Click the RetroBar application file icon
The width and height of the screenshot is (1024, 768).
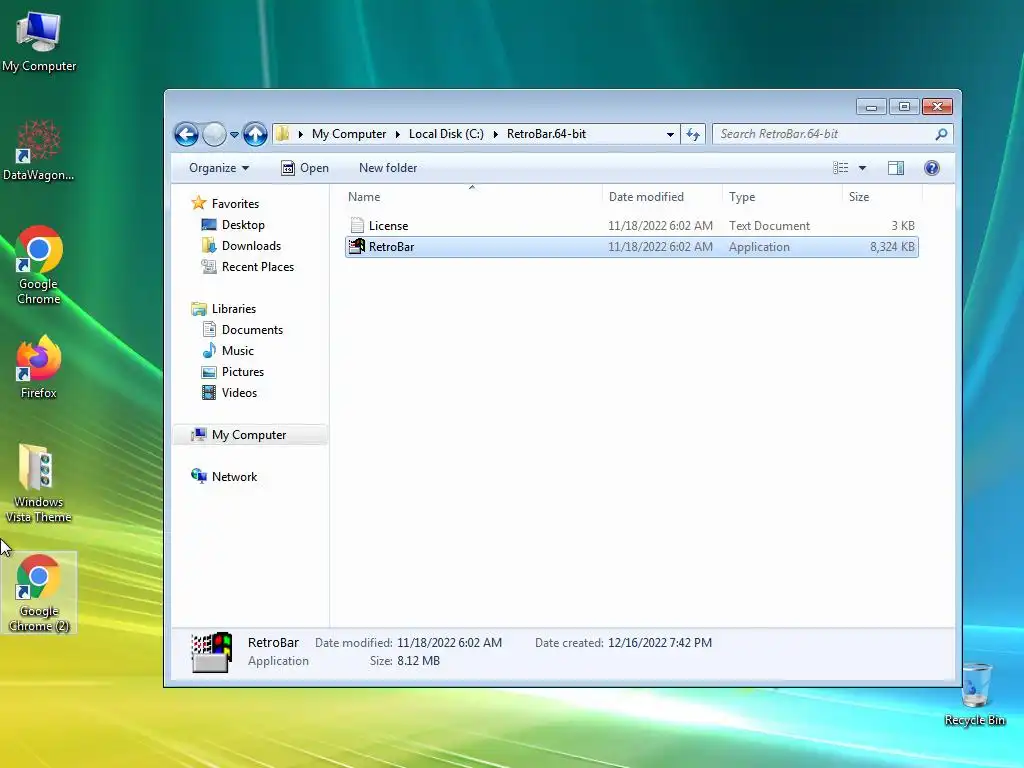tap(357, 246)
